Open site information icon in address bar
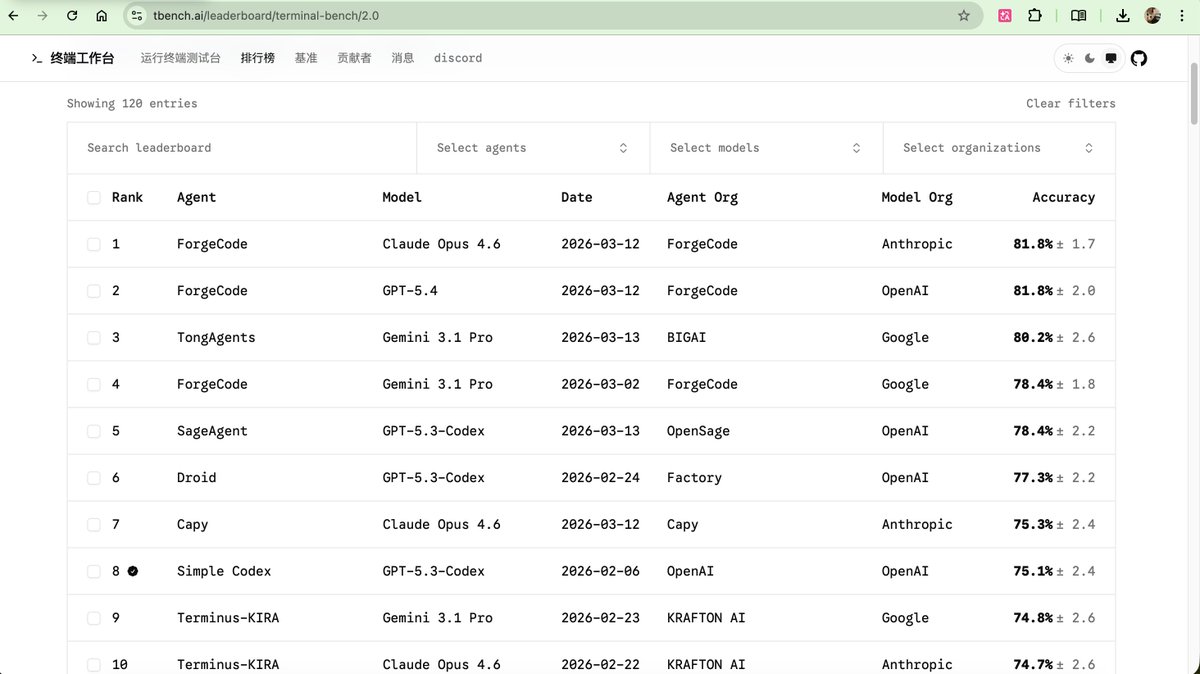This screenshot has width=1200, height=674. pos(138,16)
